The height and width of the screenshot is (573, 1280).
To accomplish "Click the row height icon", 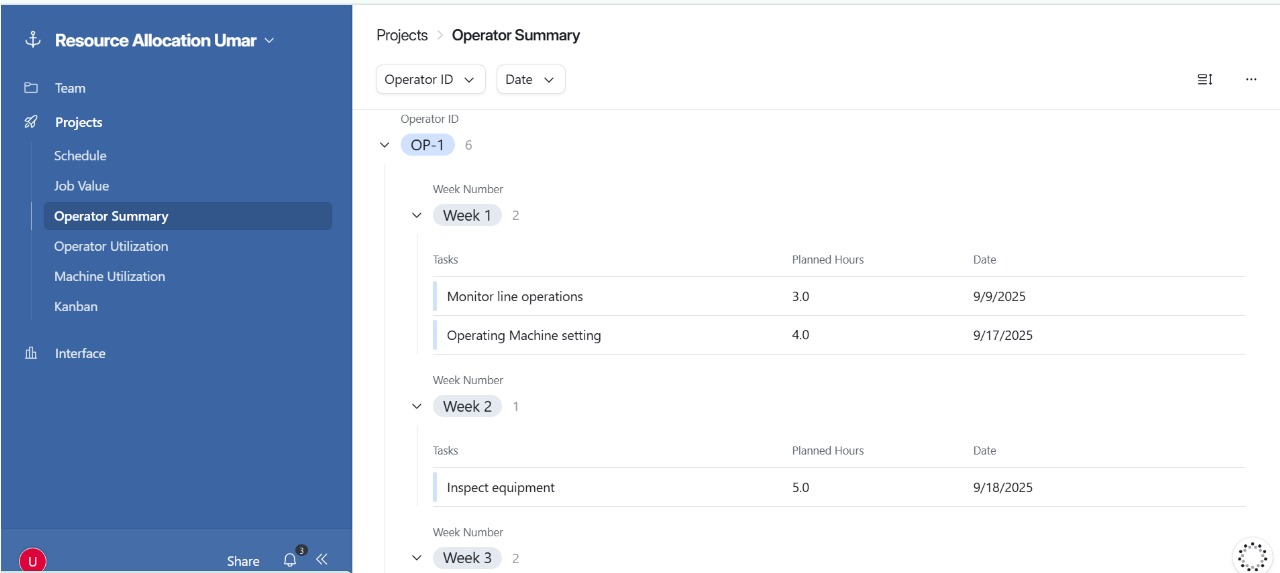I will tap(1205, 80).
